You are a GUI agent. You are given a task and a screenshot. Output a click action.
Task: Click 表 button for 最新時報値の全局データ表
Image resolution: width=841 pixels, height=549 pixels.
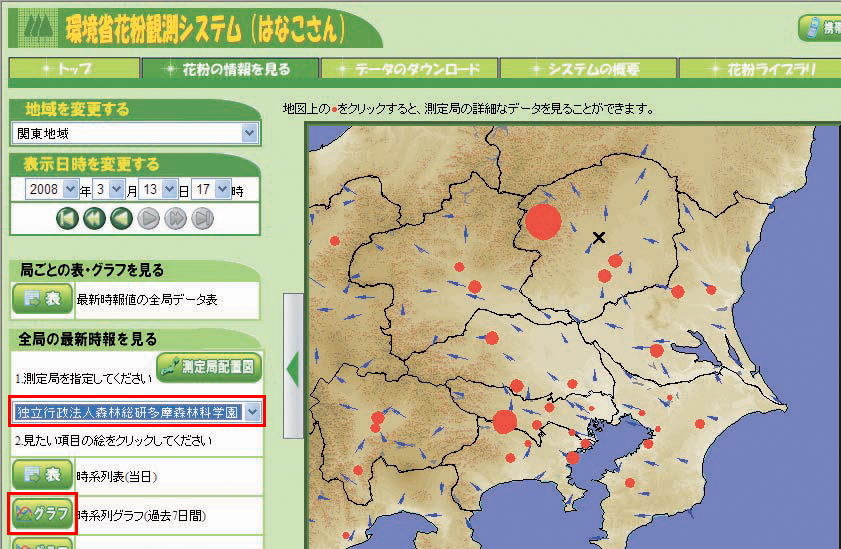(x=42, y=299)
